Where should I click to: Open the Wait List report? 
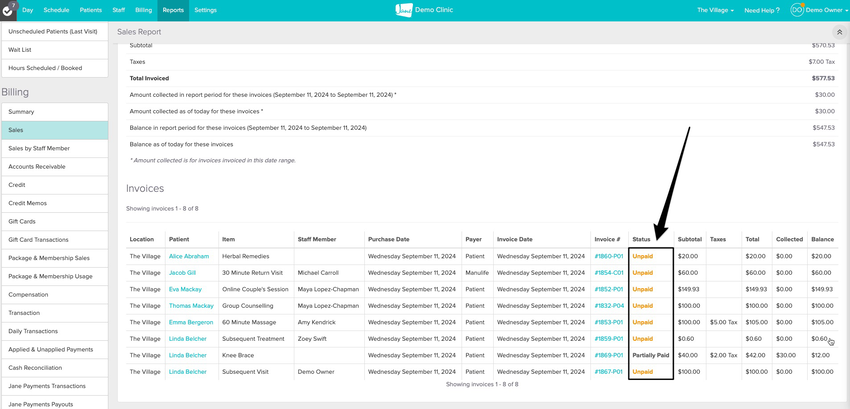click(x=54, y=50)
